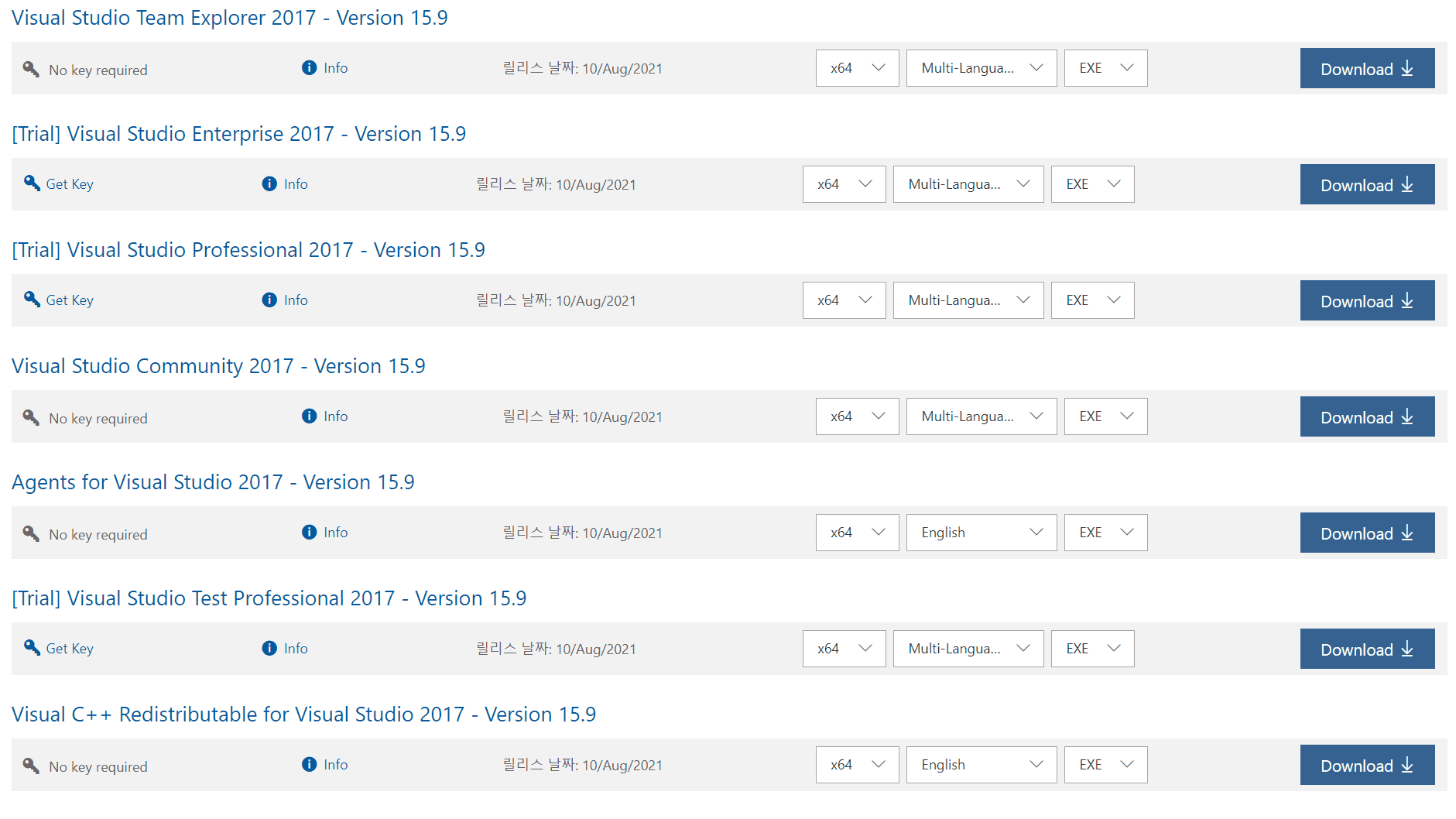Open Multi-Language dropdown for Visual Studio Community 2017
The image size is (1456, 819).
point(982,416)
